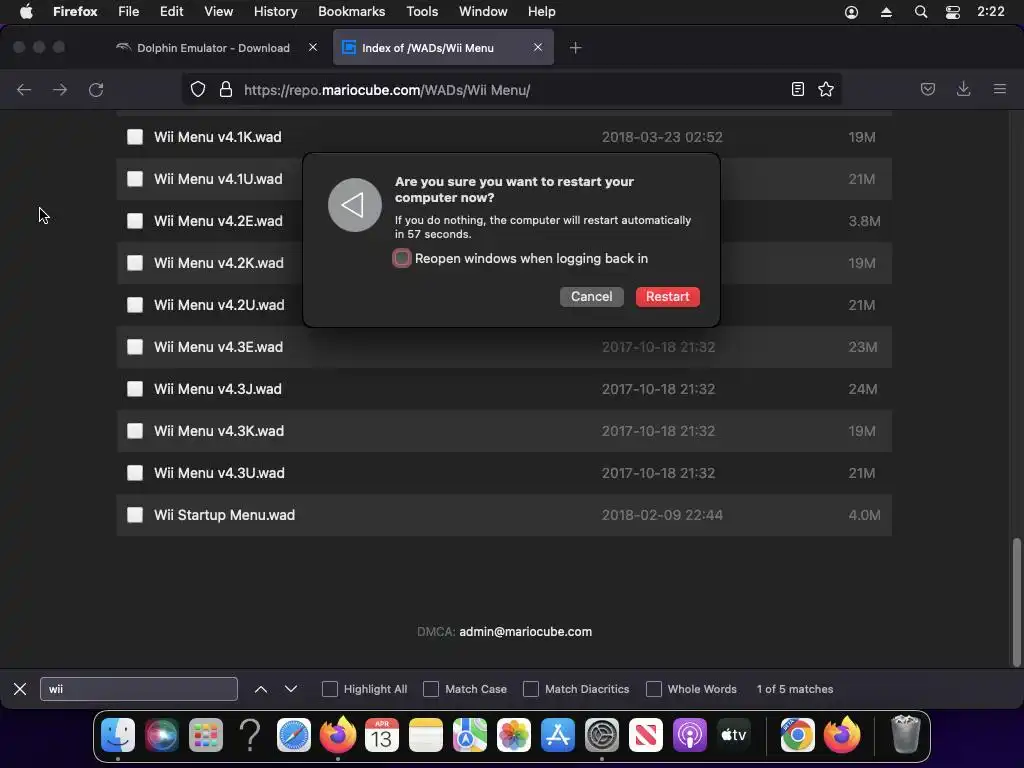
Task: Open News from the Dock
Action: (x=646, y=735)
